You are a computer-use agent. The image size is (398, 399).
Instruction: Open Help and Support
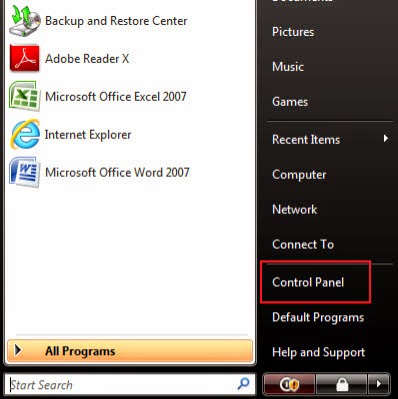coord(318,352)
